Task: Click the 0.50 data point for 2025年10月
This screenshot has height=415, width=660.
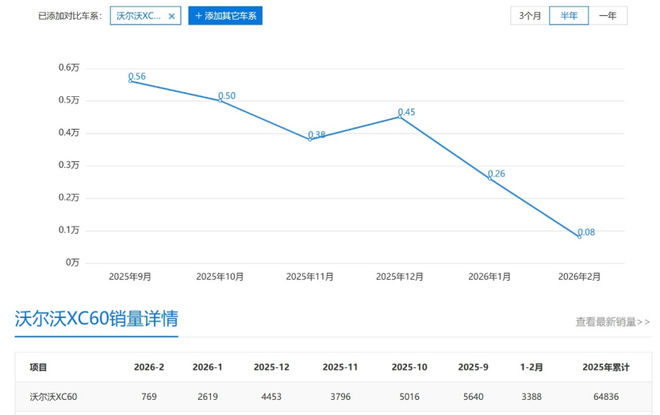Action: (220, 100)
